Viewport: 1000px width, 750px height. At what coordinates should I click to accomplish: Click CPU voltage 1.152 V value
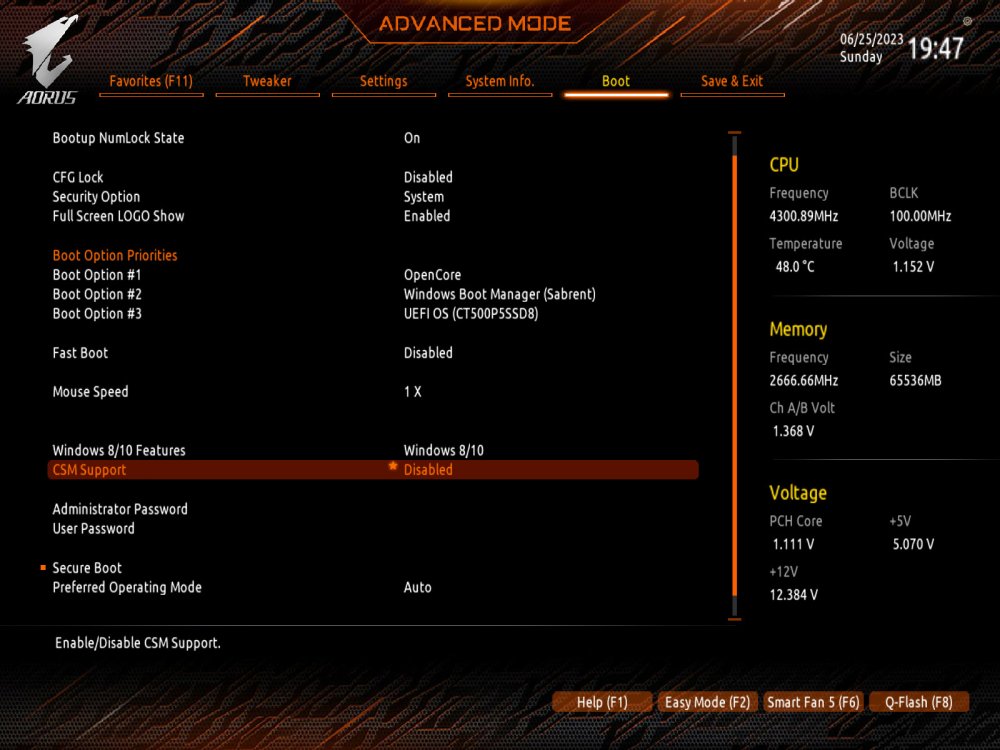913,267
